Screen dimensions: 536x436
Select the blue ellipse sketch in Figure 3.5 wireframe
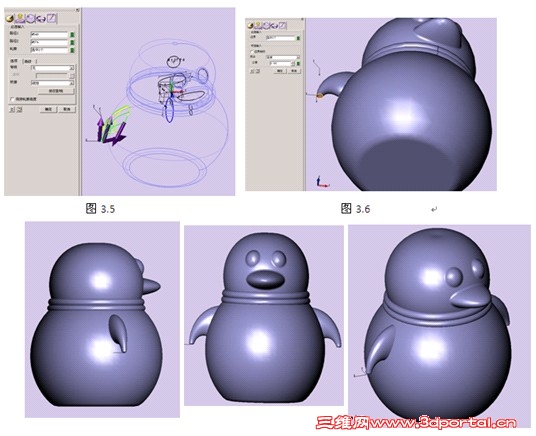pyautogui.click(x=170, y=110)
